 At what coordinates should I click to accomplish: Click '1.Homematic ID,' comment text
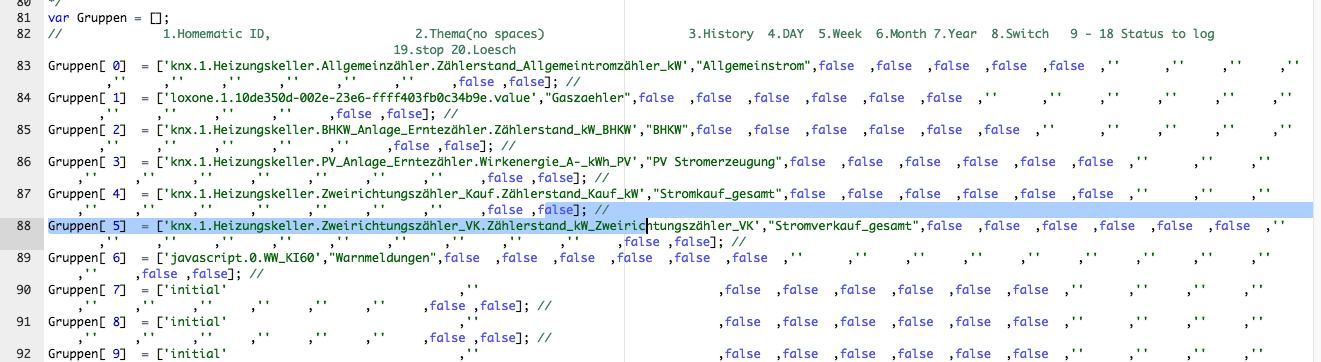pyautogui.click(x=217, y=34)
